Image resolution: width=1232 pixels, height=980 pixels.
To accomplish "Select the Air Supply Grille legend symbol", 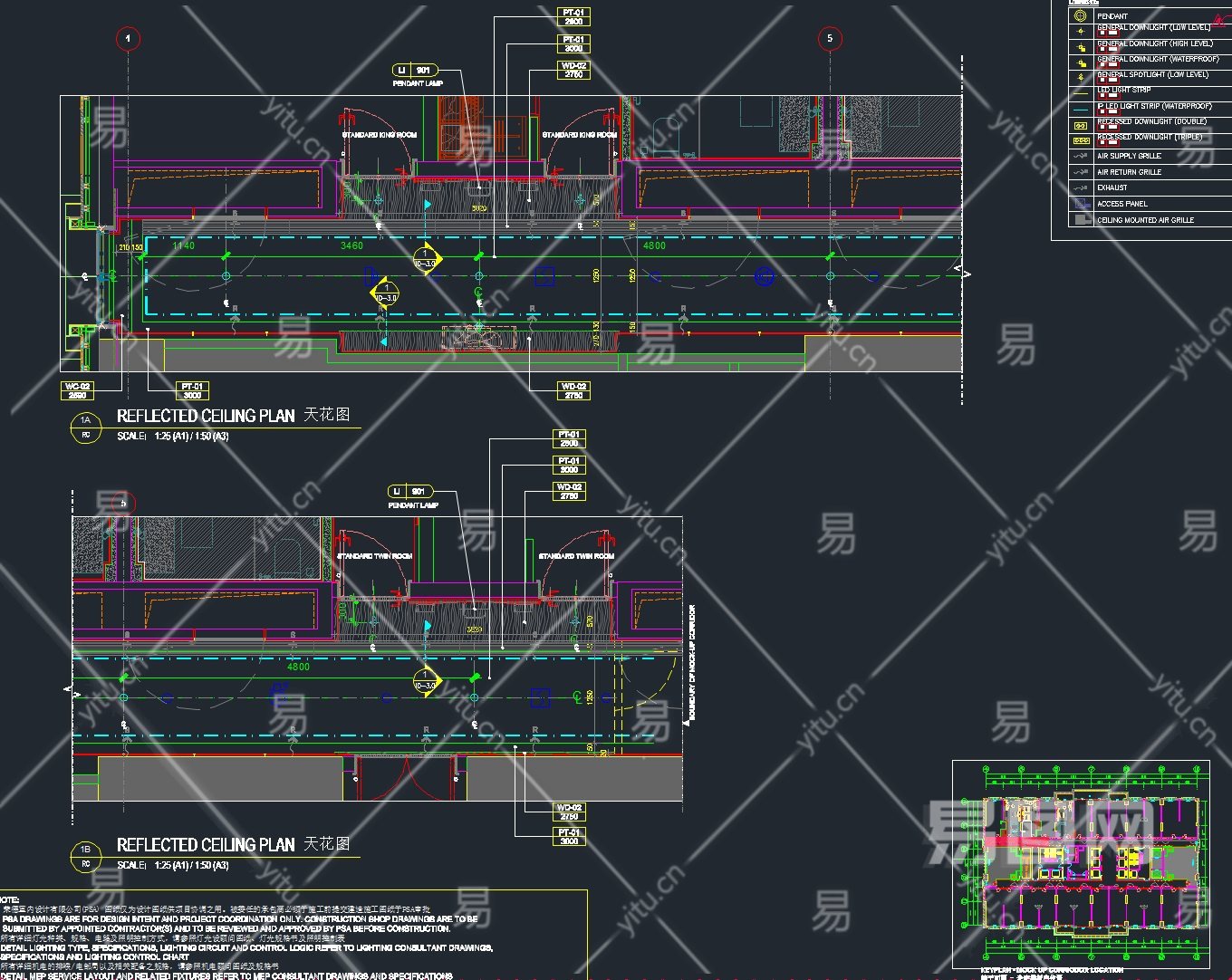I will tap(1080, 156).
